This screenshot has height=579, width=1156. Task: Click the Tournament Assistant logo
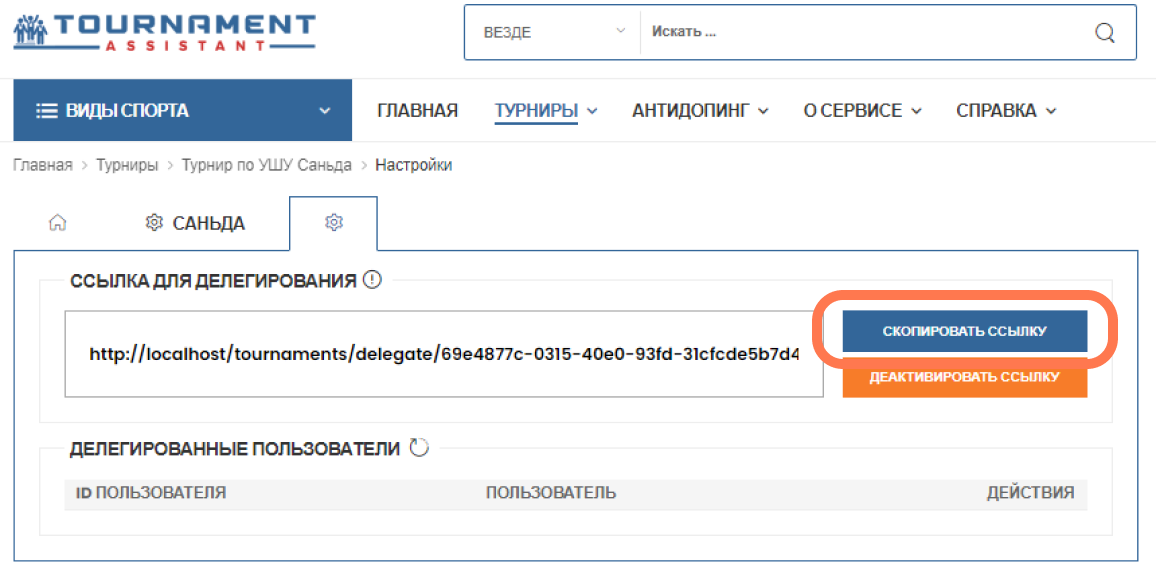click(x=164, y=32)
